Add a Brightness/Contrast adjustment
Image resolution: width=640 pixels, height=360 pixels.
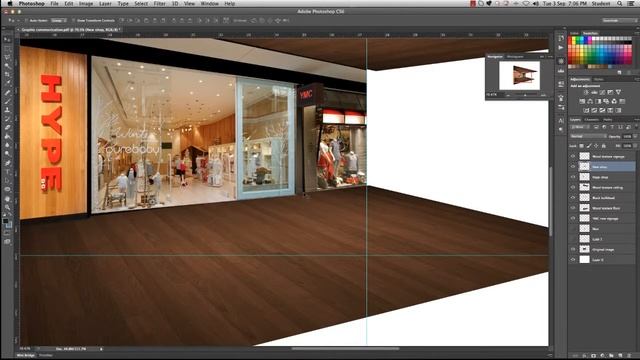[586, 92]
